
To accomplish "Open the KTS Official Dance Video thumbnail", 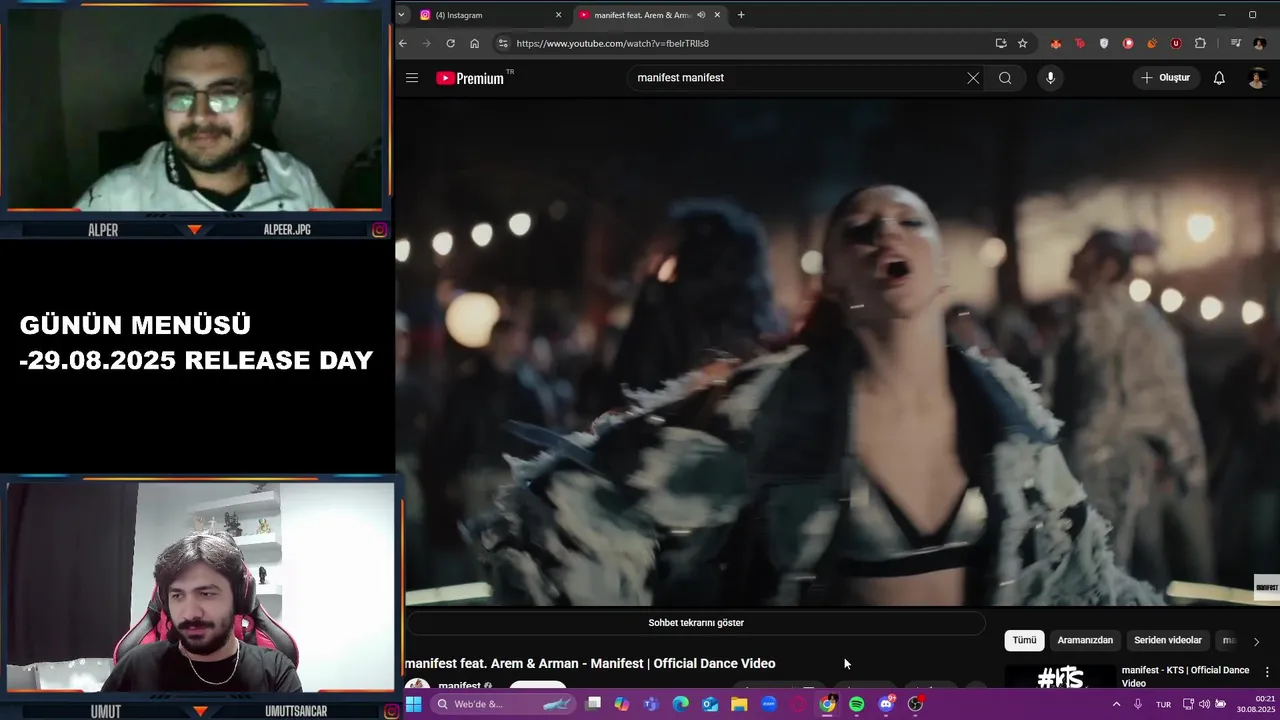I will tap(1060, 677).
